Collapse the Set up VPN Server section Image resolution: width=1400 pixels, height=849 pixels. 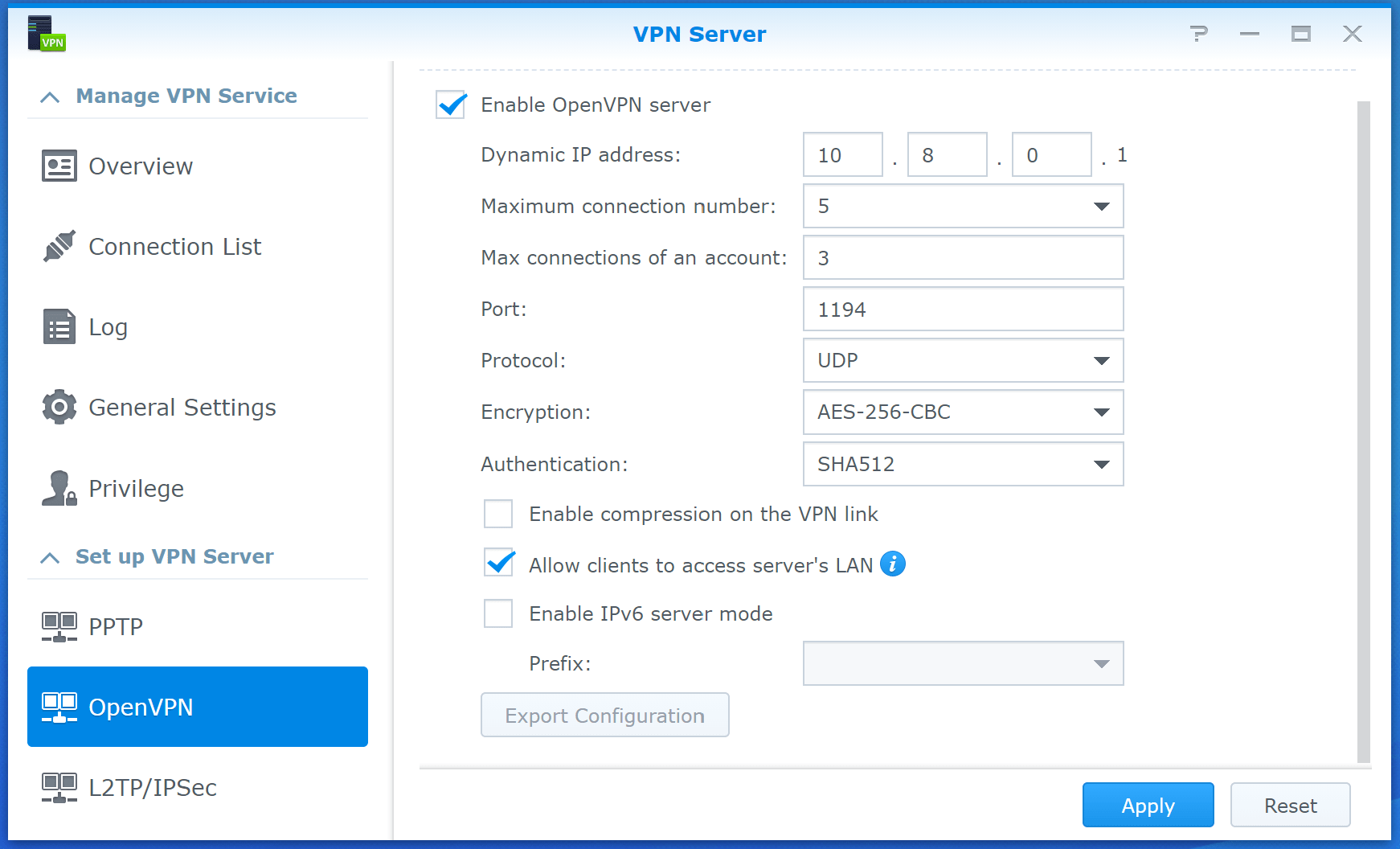[x=50, y=556]
